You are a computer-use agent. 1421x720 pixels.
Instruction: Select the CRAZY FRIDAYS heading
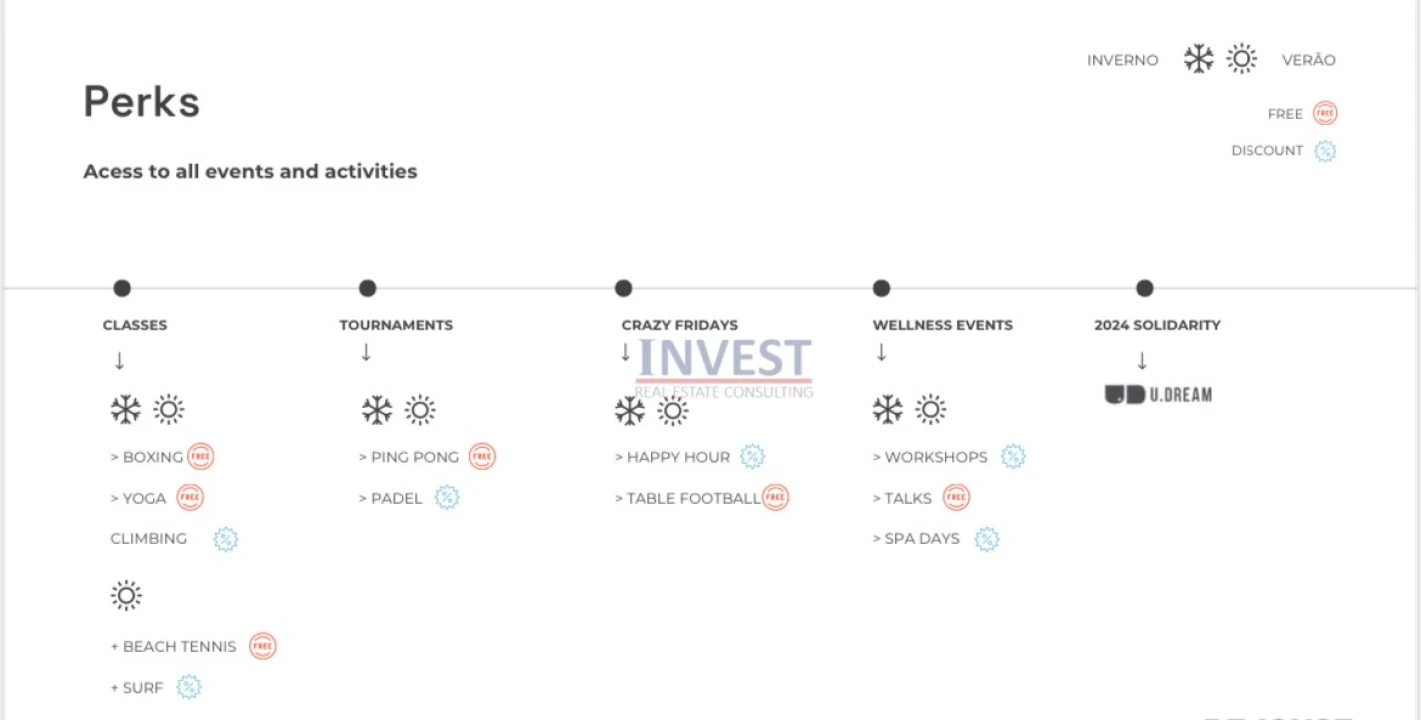coord(679,325)
